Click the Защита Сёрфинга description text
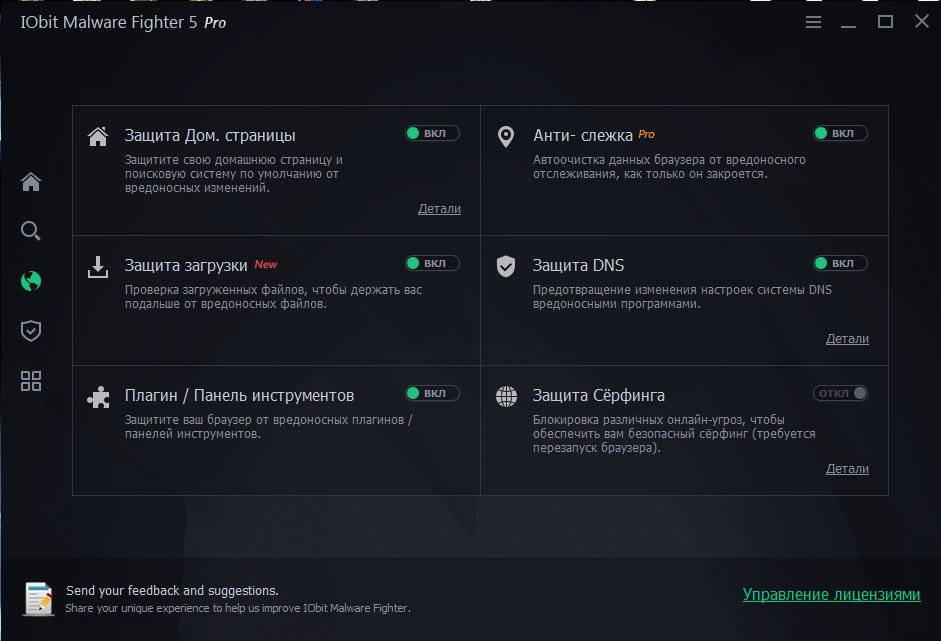This screenshot has height=641, width=941. click(x=674, y=434)
